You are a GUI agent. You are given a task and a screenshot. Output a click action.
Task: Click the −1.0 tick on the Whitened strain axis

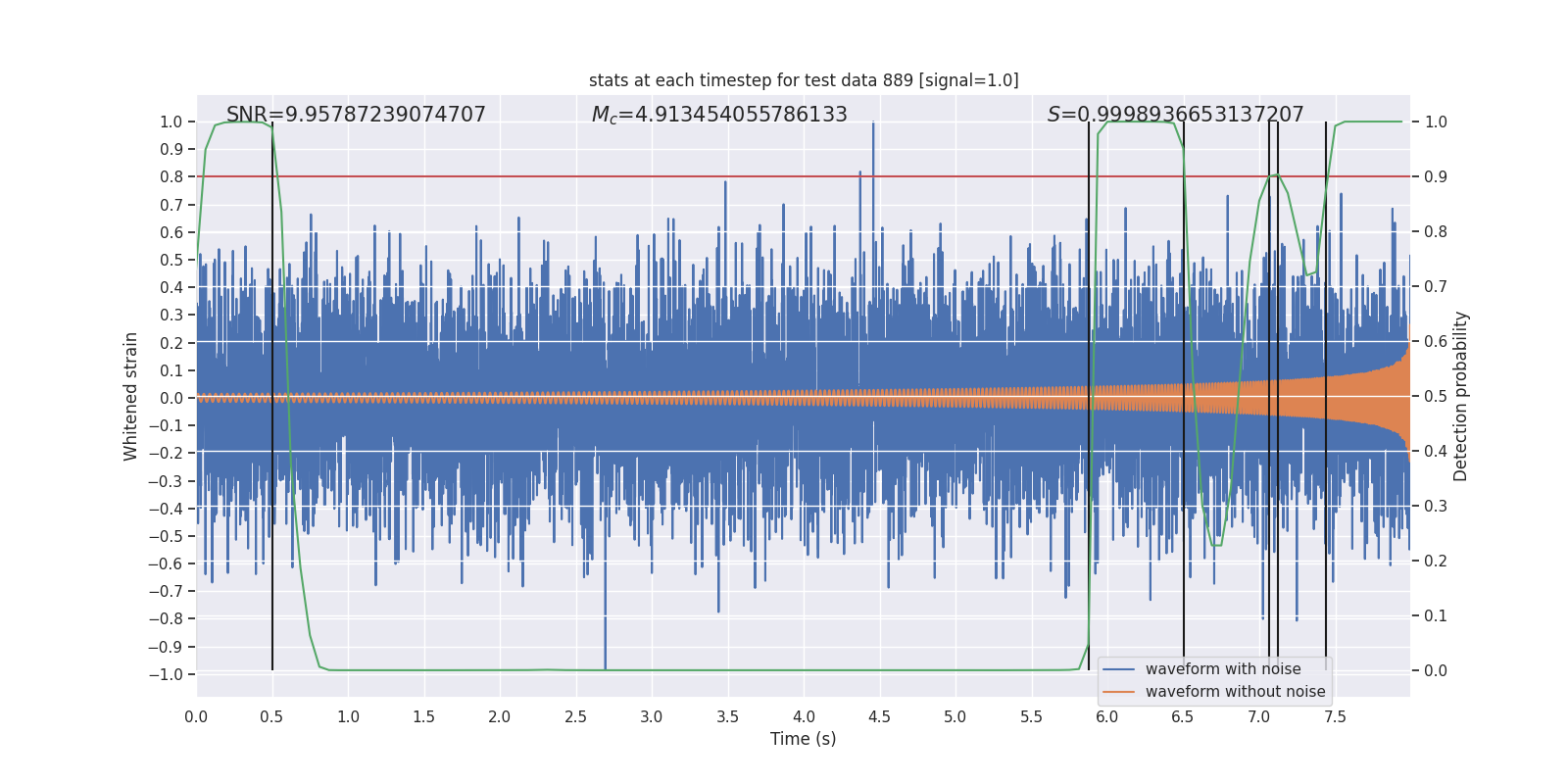(x=166, y=674)
